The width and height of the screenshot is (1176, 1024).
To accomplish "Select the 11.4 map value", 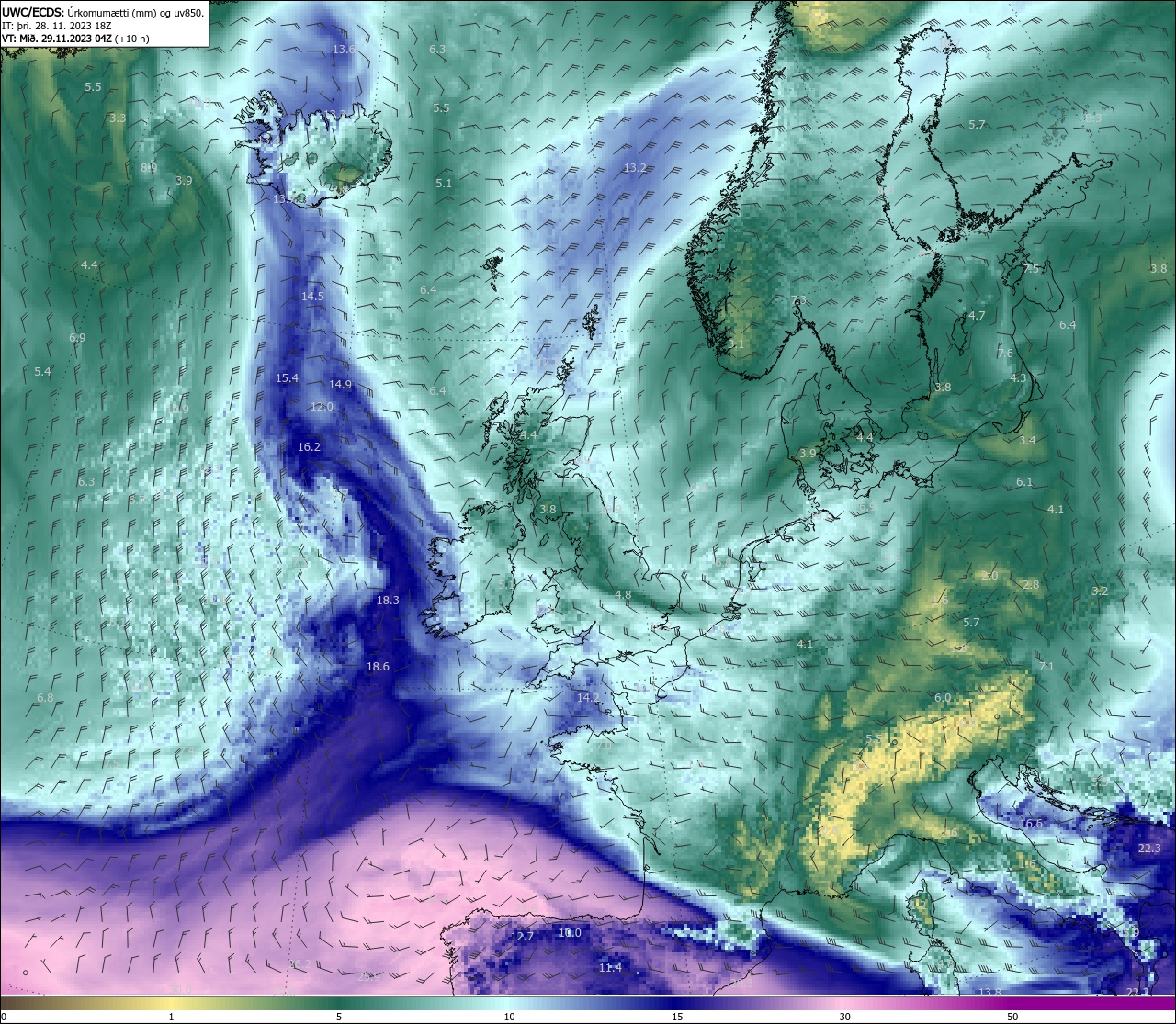I will (610, 968).
